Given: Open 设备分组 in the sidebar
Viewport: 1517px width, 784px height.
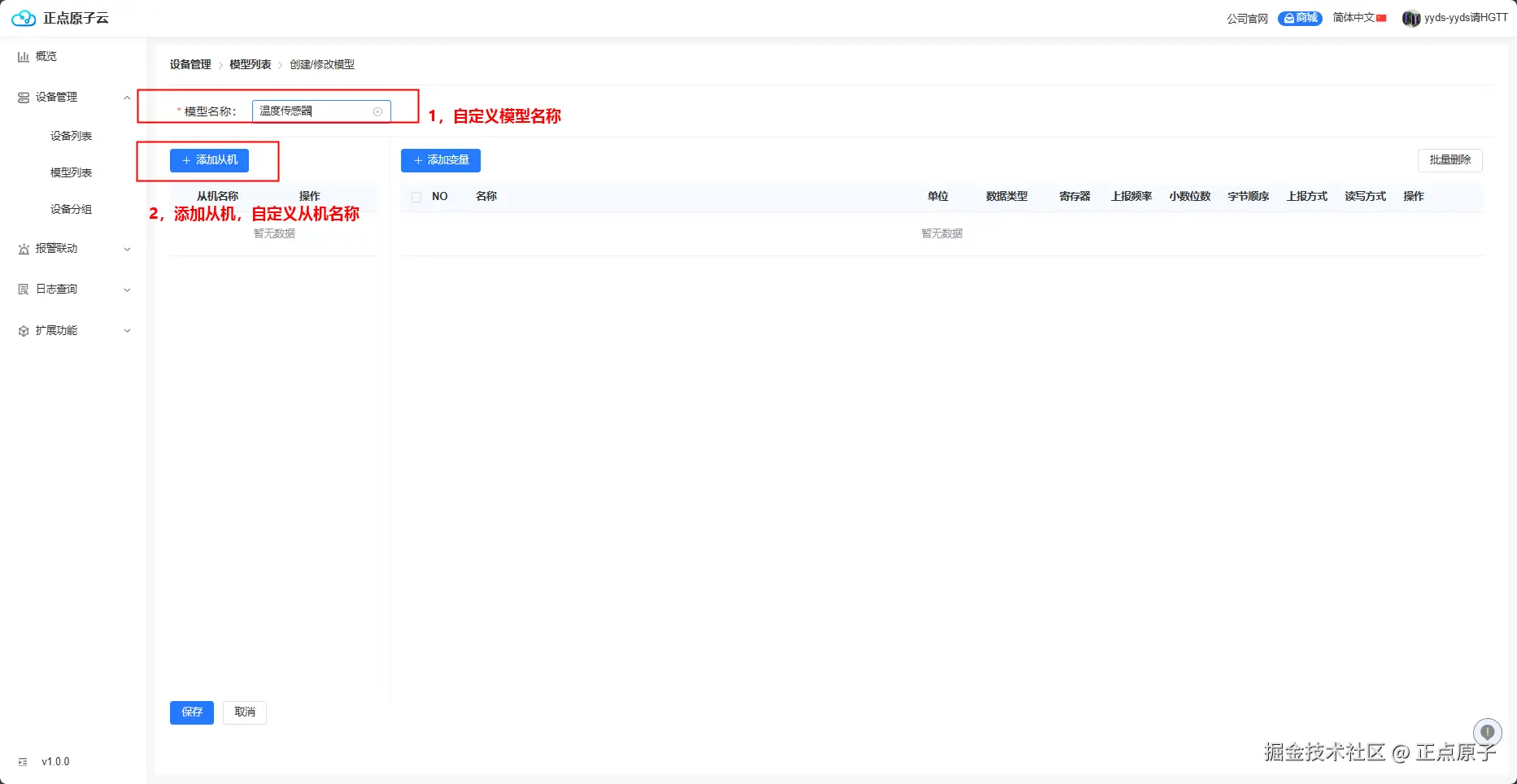Looking at the screenshot, I should coord(72,209).
